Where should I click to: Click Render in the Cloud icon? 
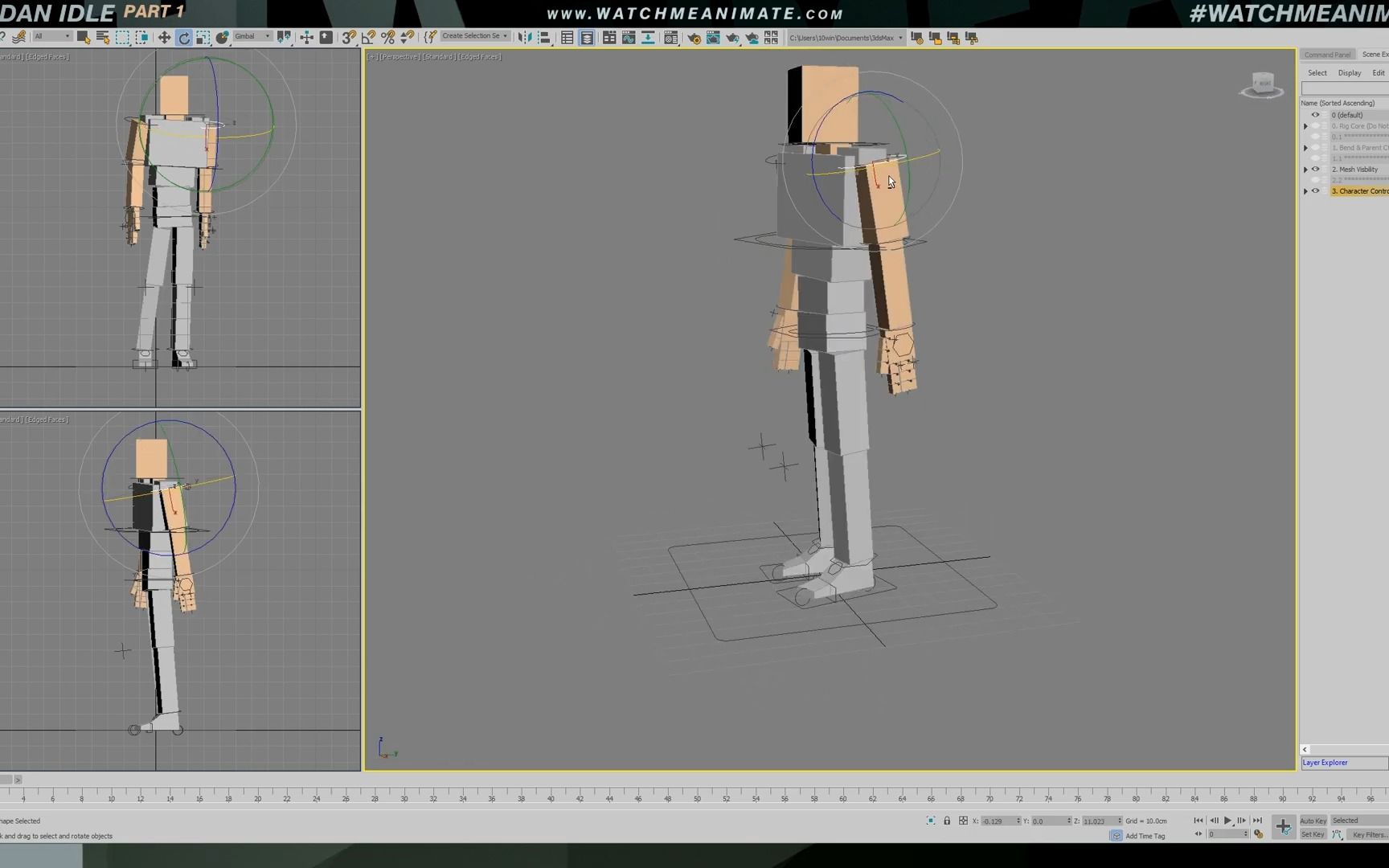point(752,37)
